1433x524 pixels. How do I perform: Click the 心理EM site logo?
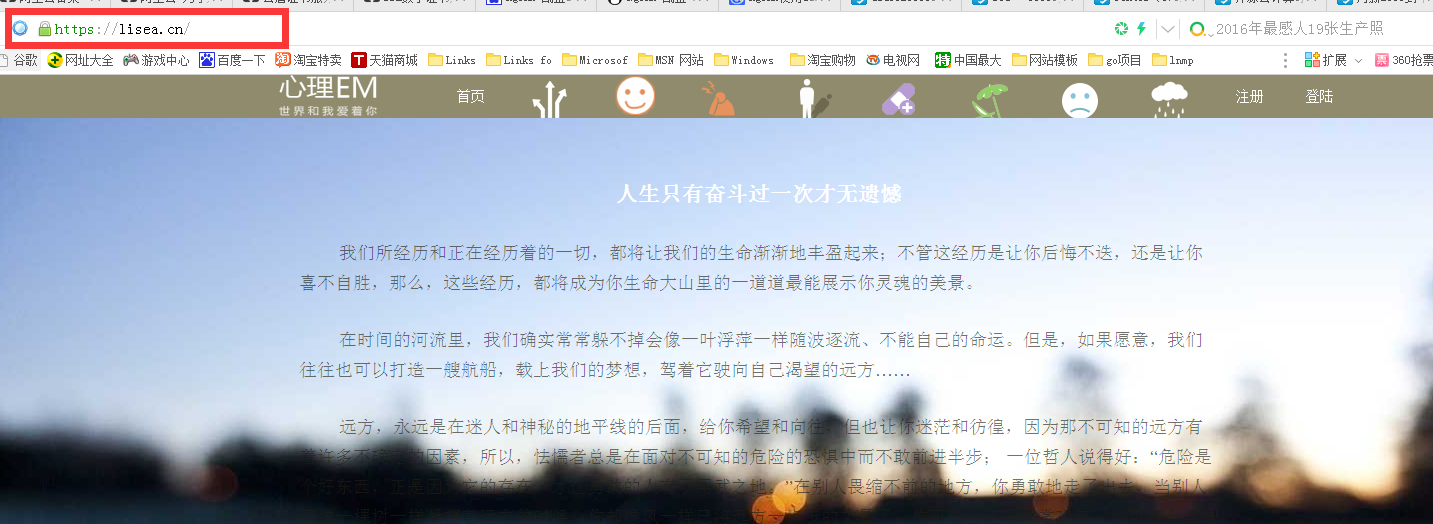pos(328,96)
